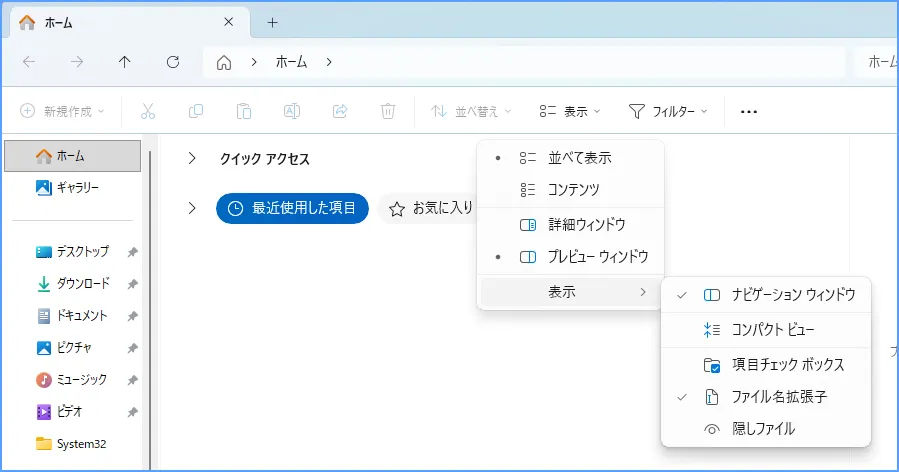899x472 pixels.
Task: Toggle 詳細ウィンドウ pane
Action: 570,224
